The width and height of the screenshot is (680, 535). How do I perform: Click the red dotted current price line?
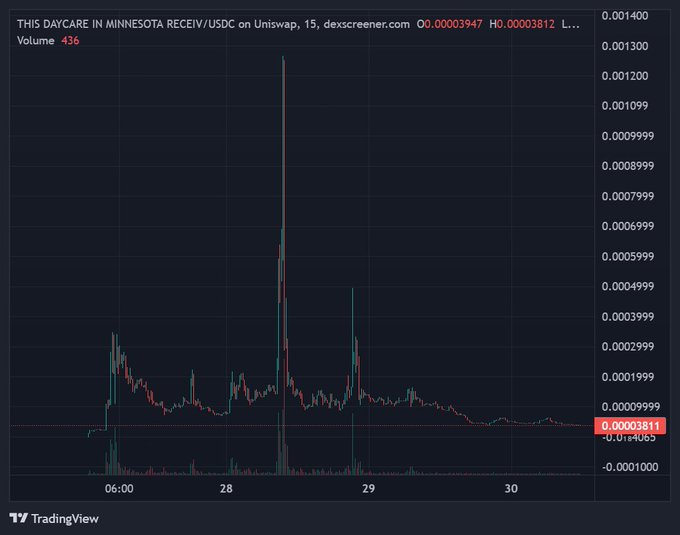tap(300, 427)
